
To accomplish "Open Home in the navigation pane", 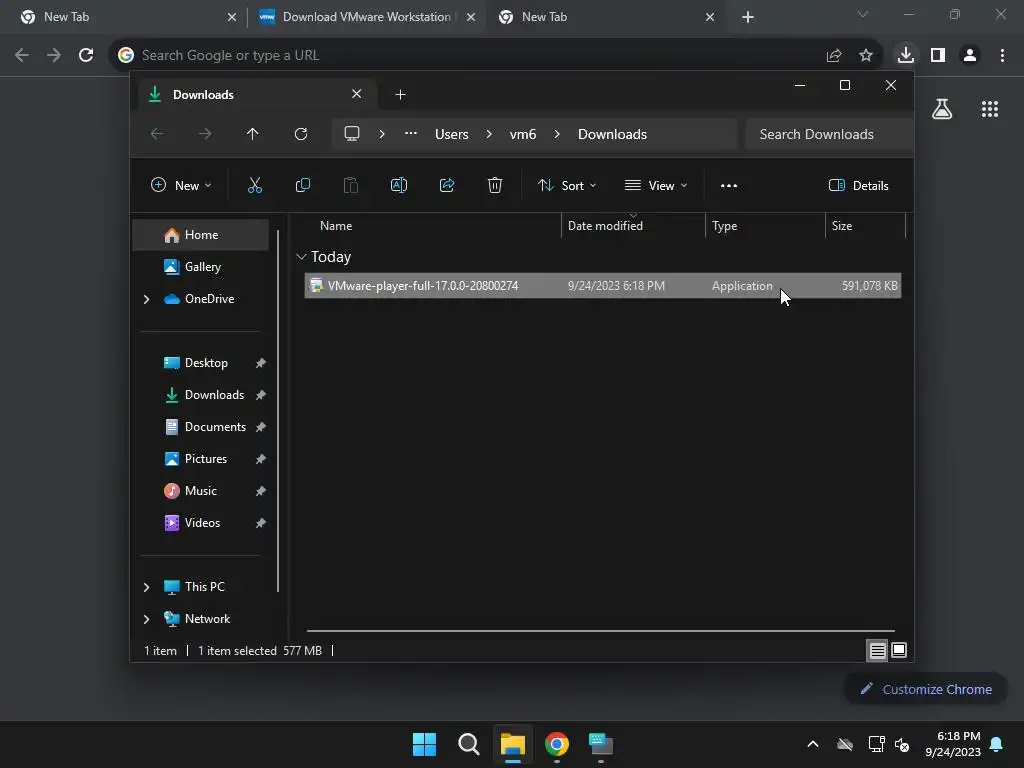I will coord(200,235).
